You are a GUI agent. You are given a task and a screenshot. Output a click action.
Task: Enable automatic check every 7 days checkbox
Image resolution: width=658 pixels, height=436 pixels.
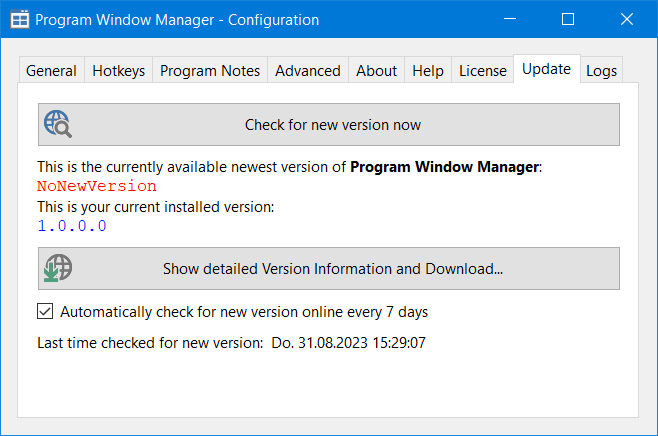(x=45, y=312)
